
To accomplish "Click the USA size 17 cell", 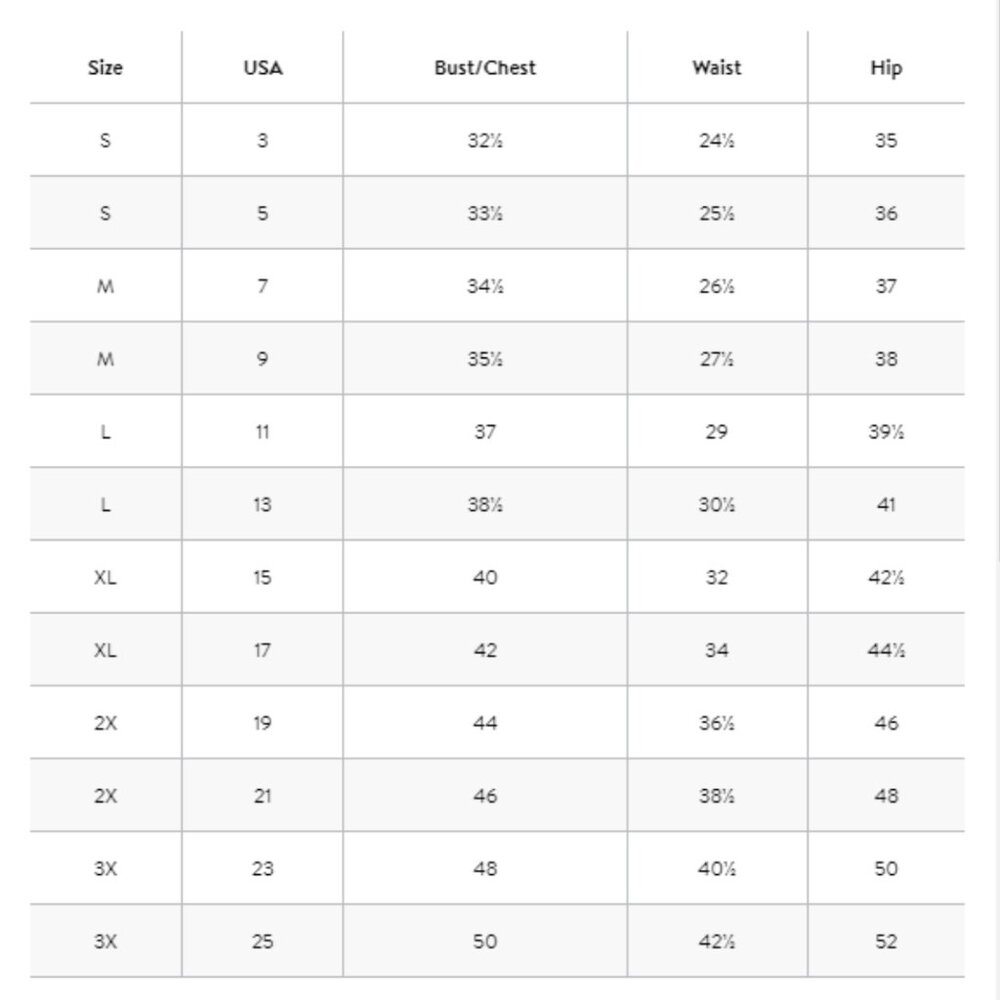I will coord(262,650).
